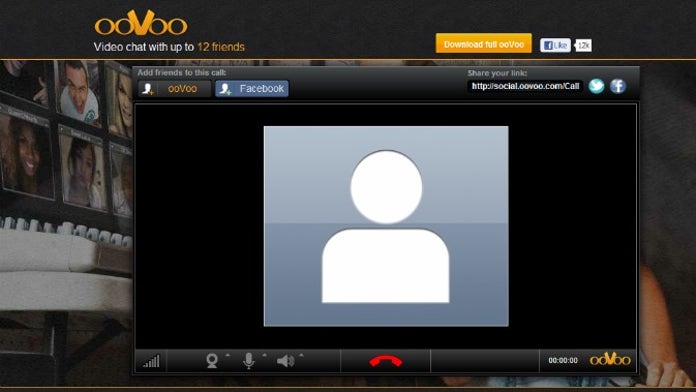Screen dimensions: 696x392
Task: Check the signal strength bars icon
Action: tap(151, 361)
